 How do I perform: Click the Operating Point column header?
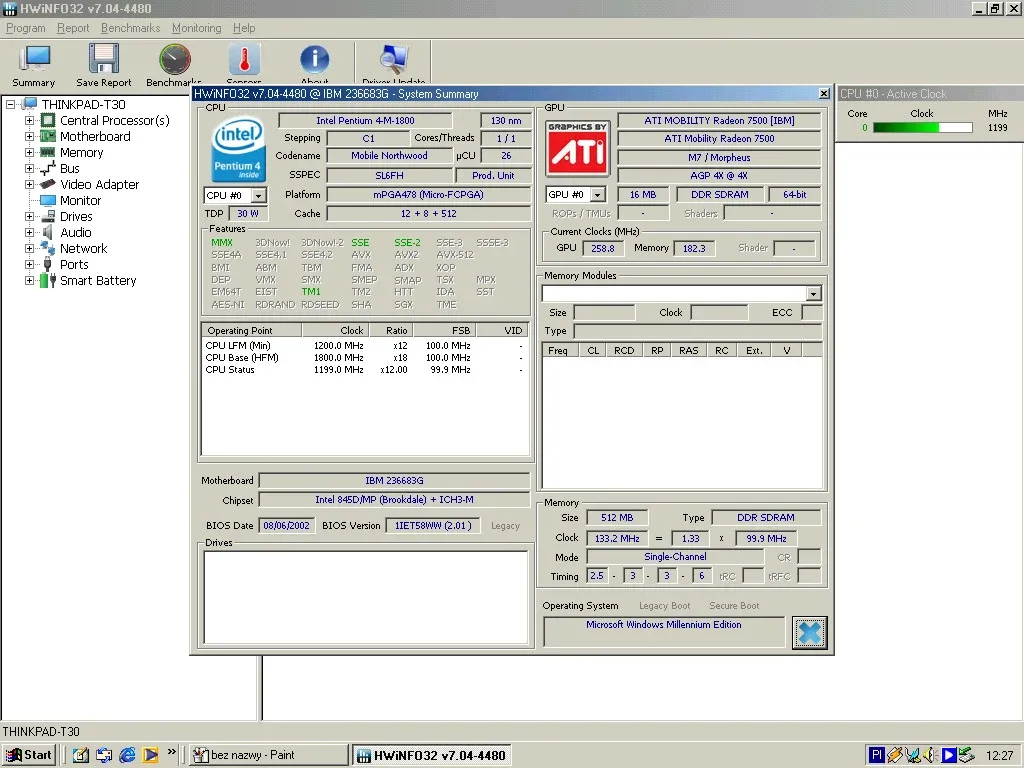(251, 330)
